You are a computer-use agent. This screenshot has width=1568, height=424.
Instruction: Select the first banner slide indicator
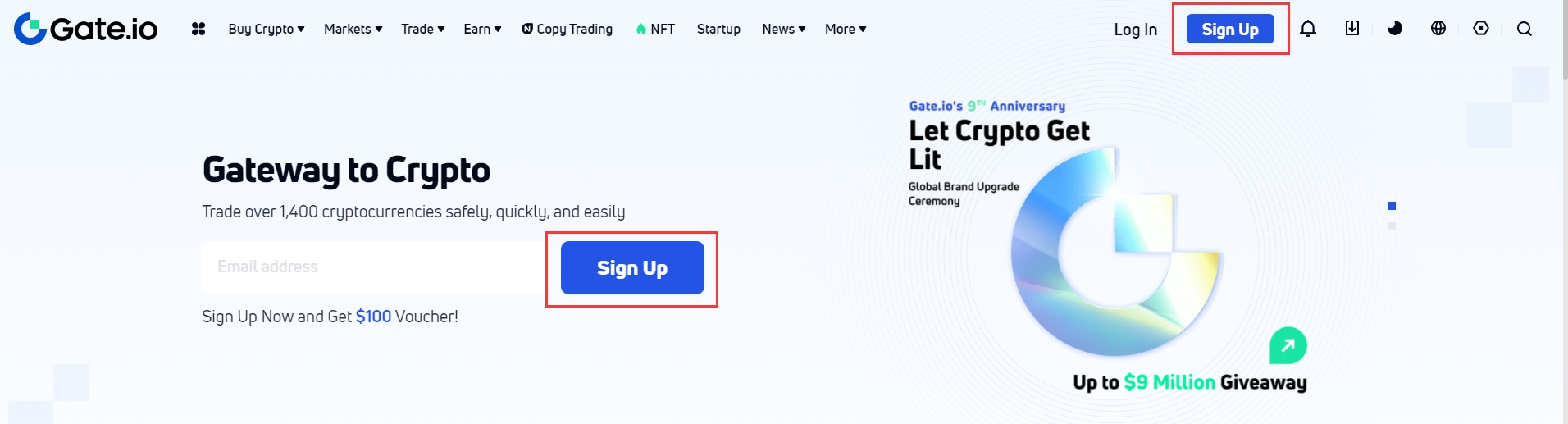1392,206
